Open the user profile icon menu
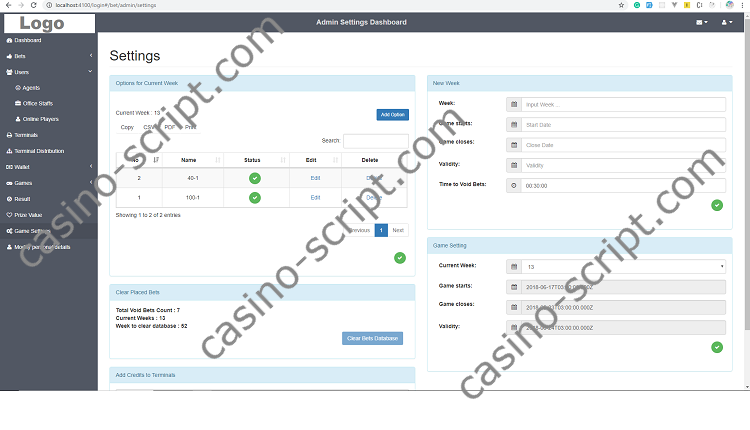 pyautogui.click(x=726, y=22)
